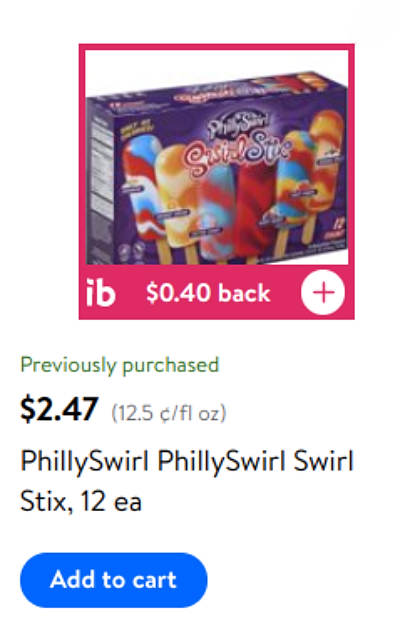
Task: Click the PhillySwirl logo on the box
Action: click(x=238, y=124)
